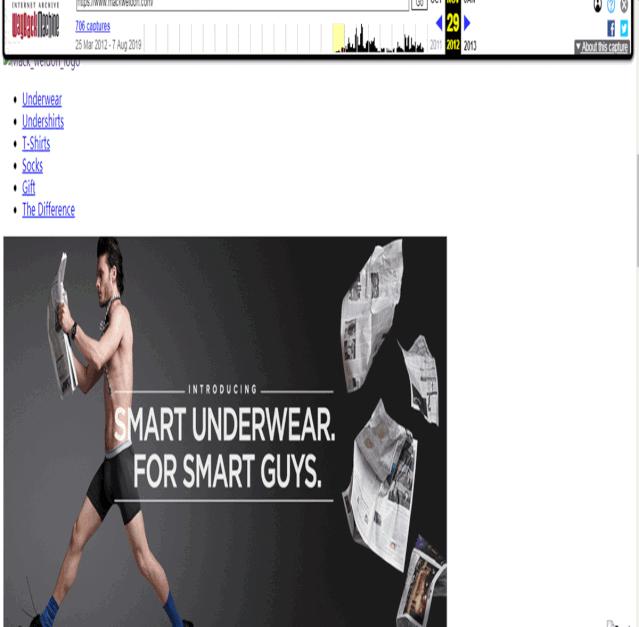Open the Underwear menu link
The width and height of the screenshot is (639, 627).
pos(42,99)
